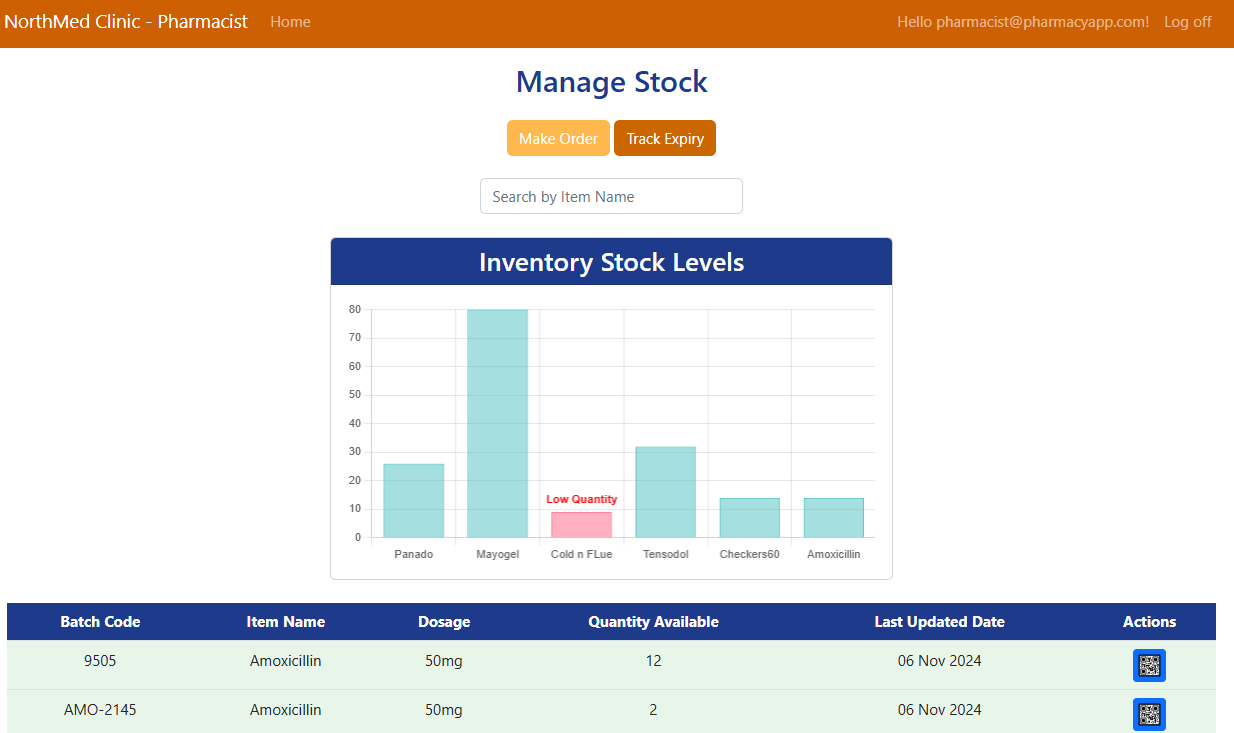
Task: Click Item Name cell in batch 9505 row
Action: (286, 660)
